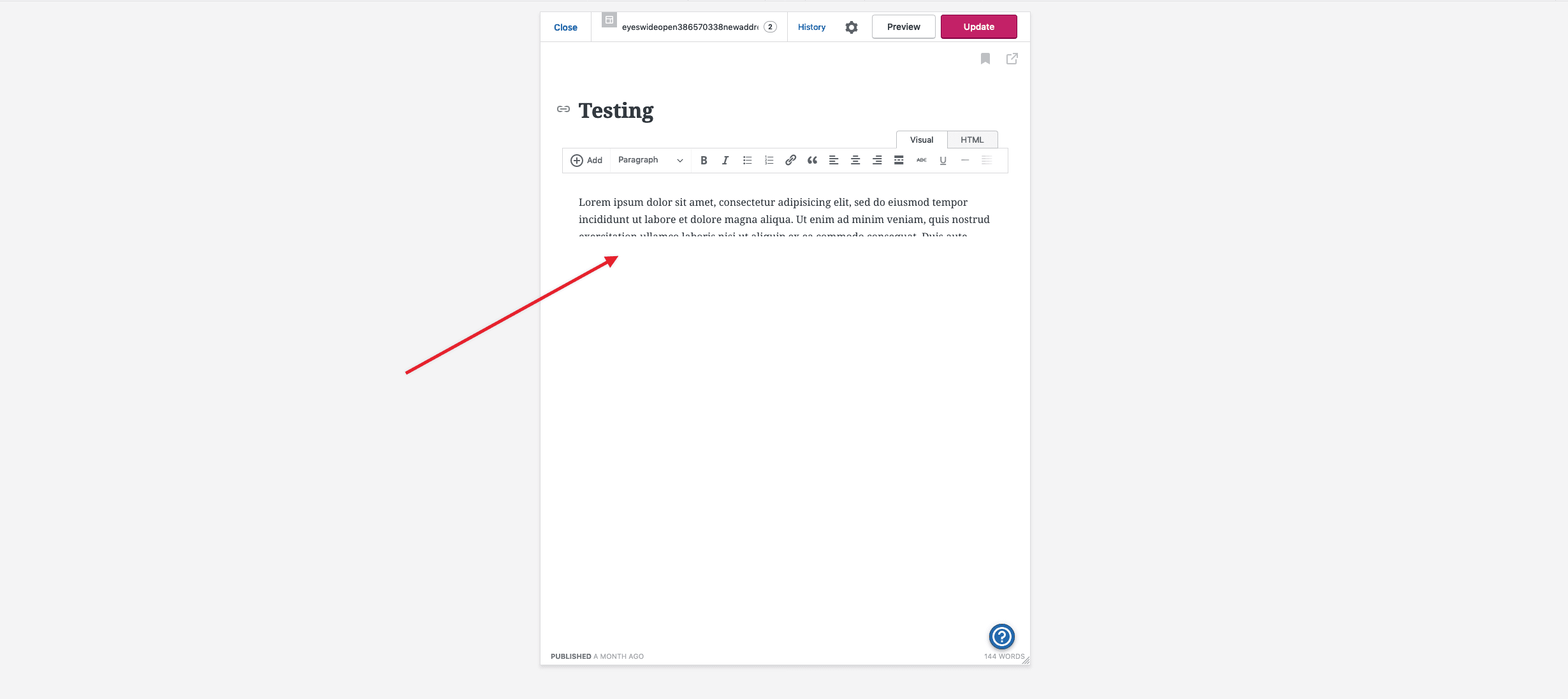Open the post History

pyautogui.click(x=811, y=27)
